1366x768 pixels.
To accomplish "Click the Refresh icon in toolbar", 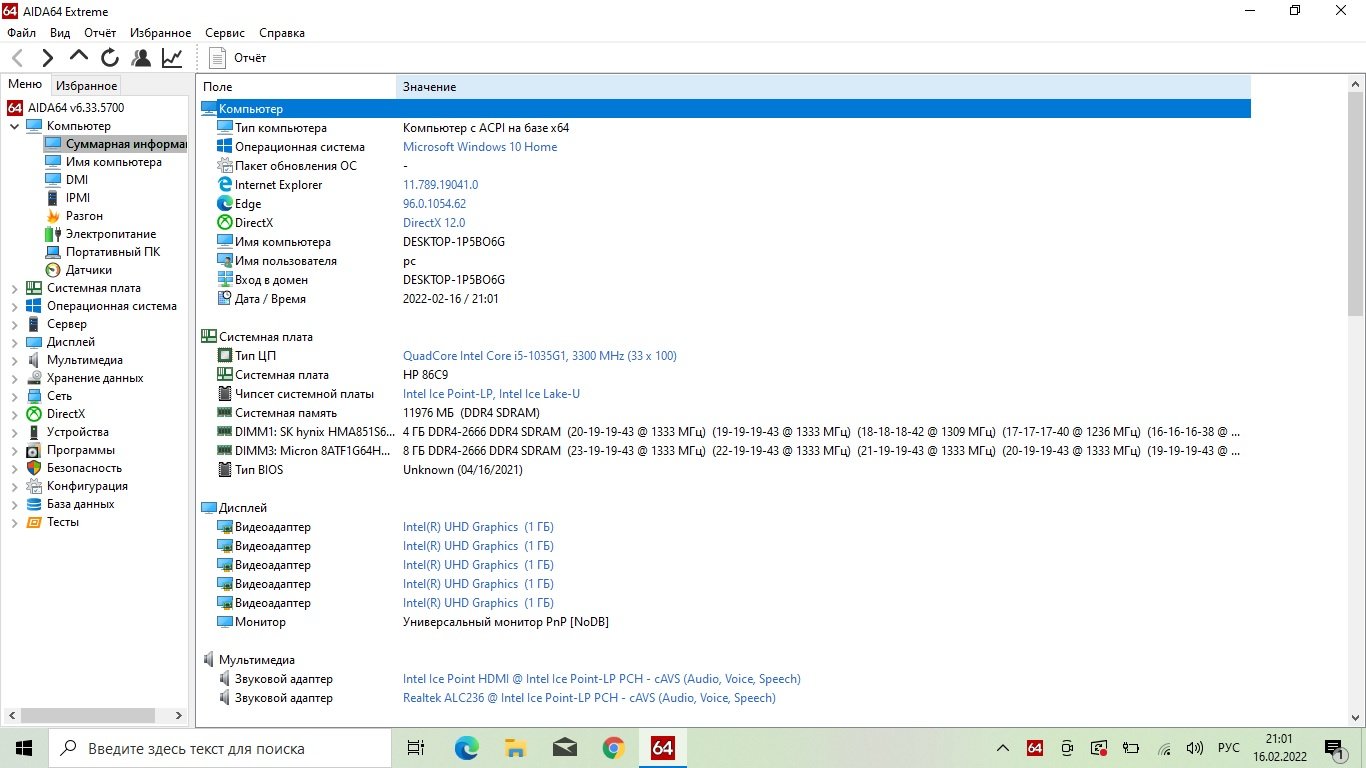I will [x=110, y=58].
